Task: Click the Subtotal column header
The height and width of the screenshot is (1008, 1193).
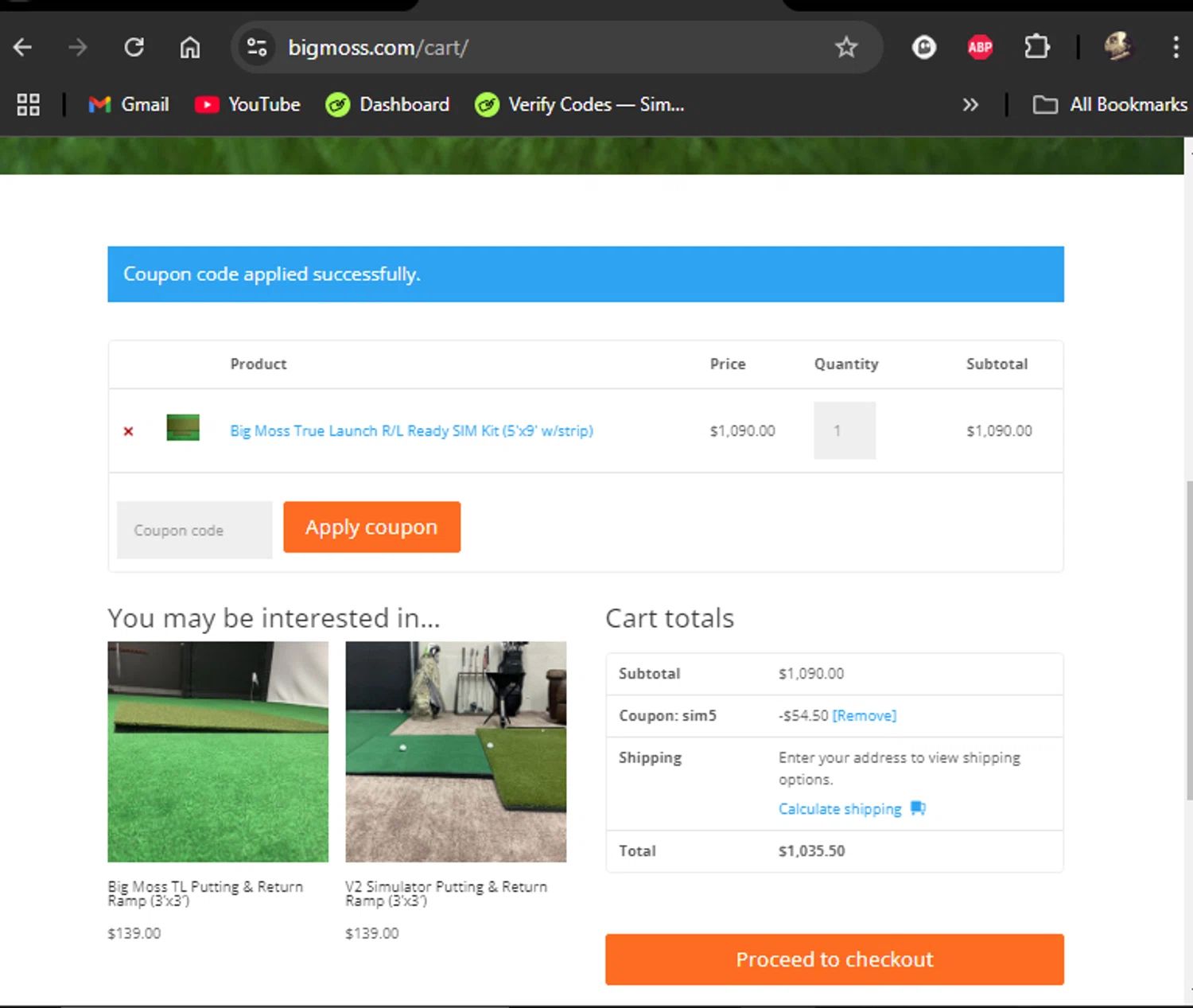Action: [997, 364]
